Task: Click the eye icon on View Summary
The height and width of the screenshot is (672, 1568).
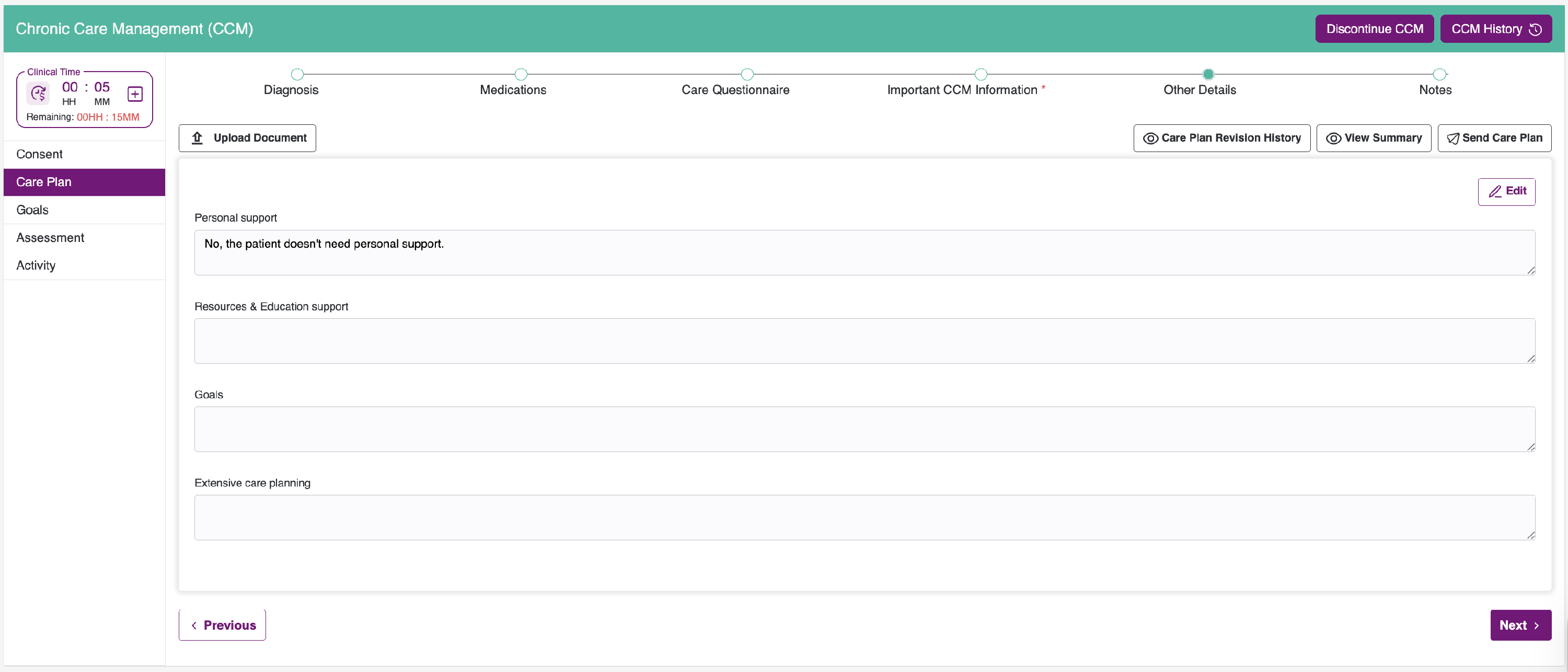Action: [x=1333, y=138]
